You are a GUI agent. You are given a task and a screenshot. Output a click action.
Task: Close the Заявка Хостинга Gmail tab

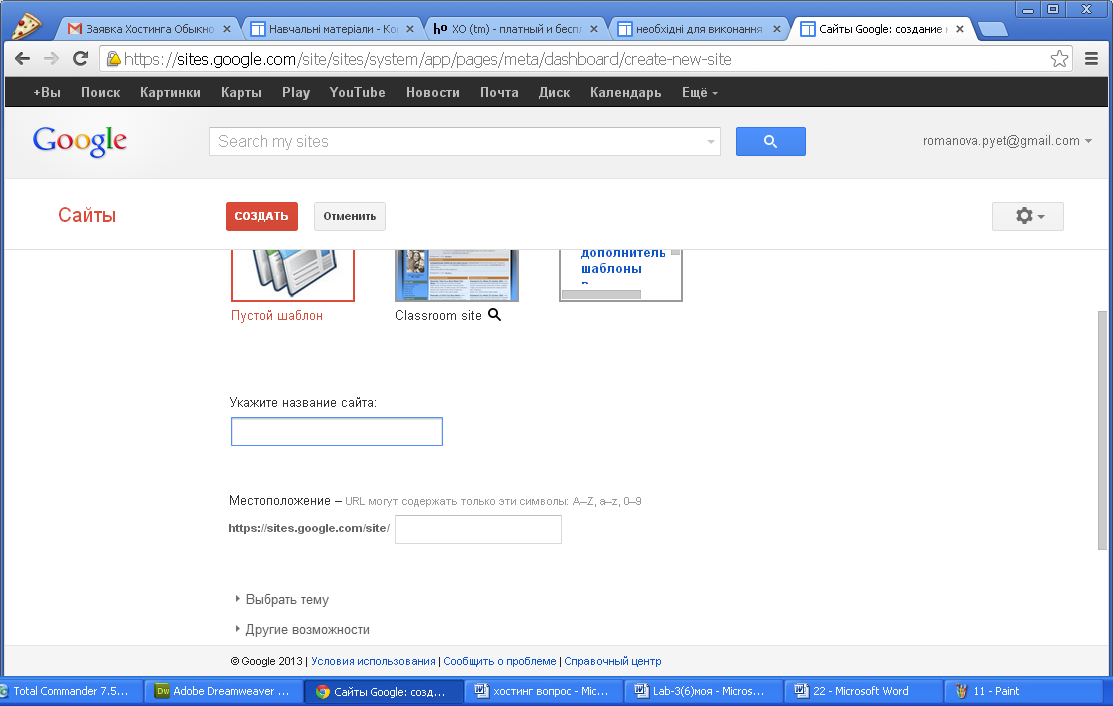(x=226, y=29)
